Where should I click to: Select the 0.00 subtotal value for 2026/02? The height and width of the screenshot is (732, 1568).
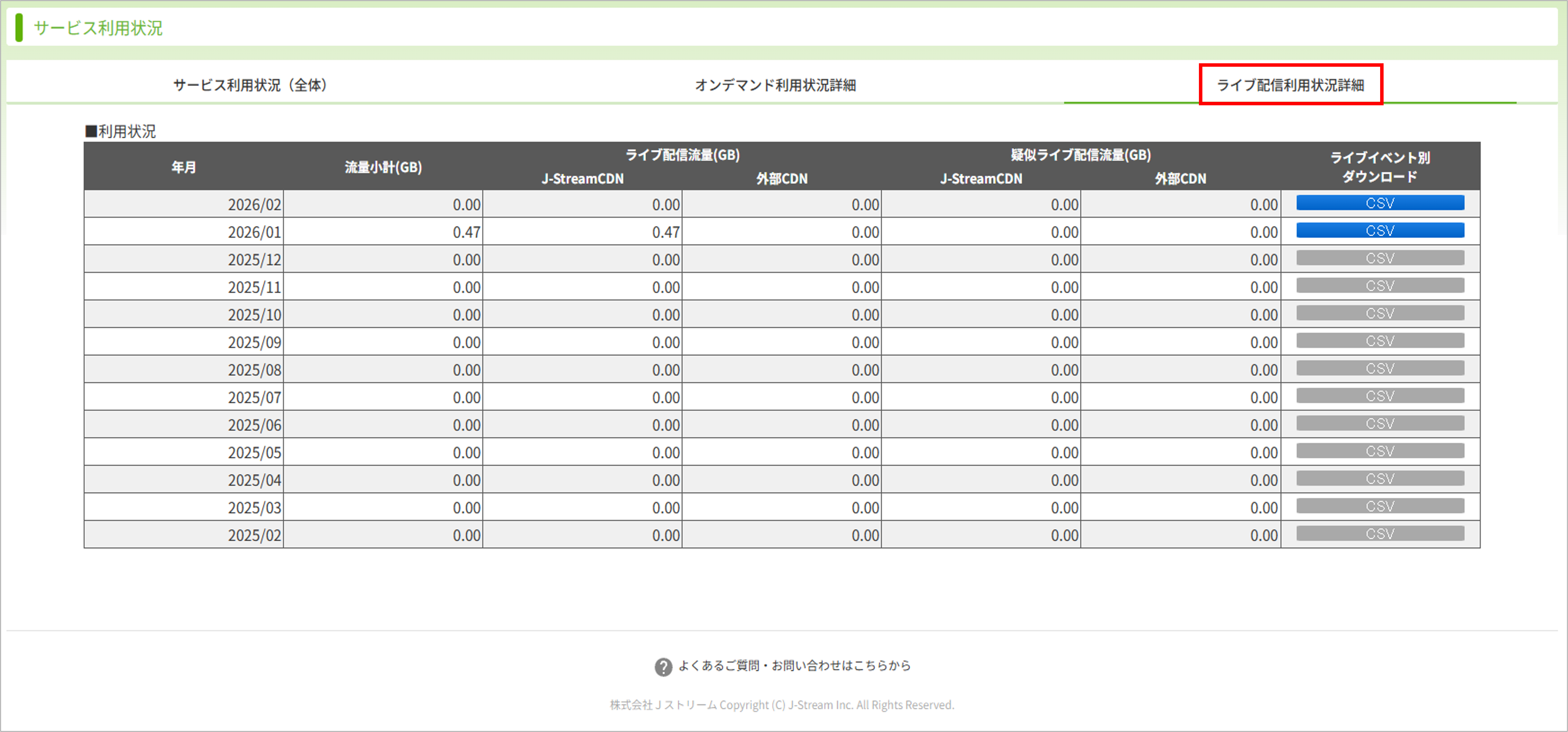point(466,205)
